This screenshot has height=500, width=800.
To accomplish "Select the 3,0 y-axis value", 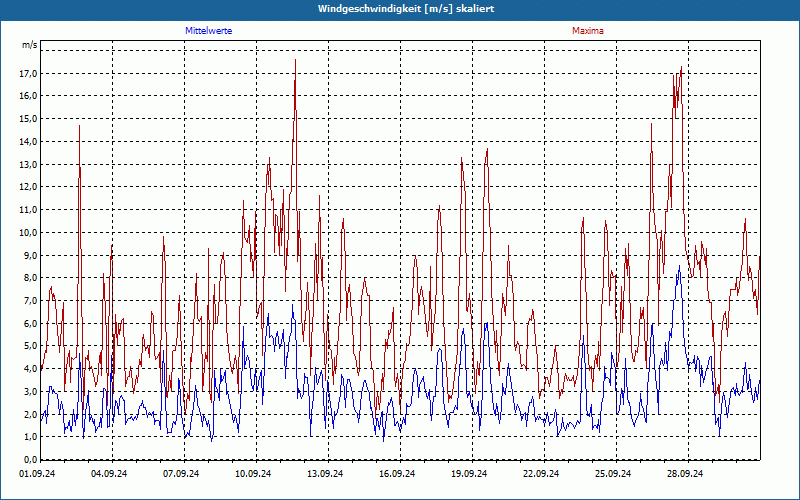I will (x=30, y=391).
